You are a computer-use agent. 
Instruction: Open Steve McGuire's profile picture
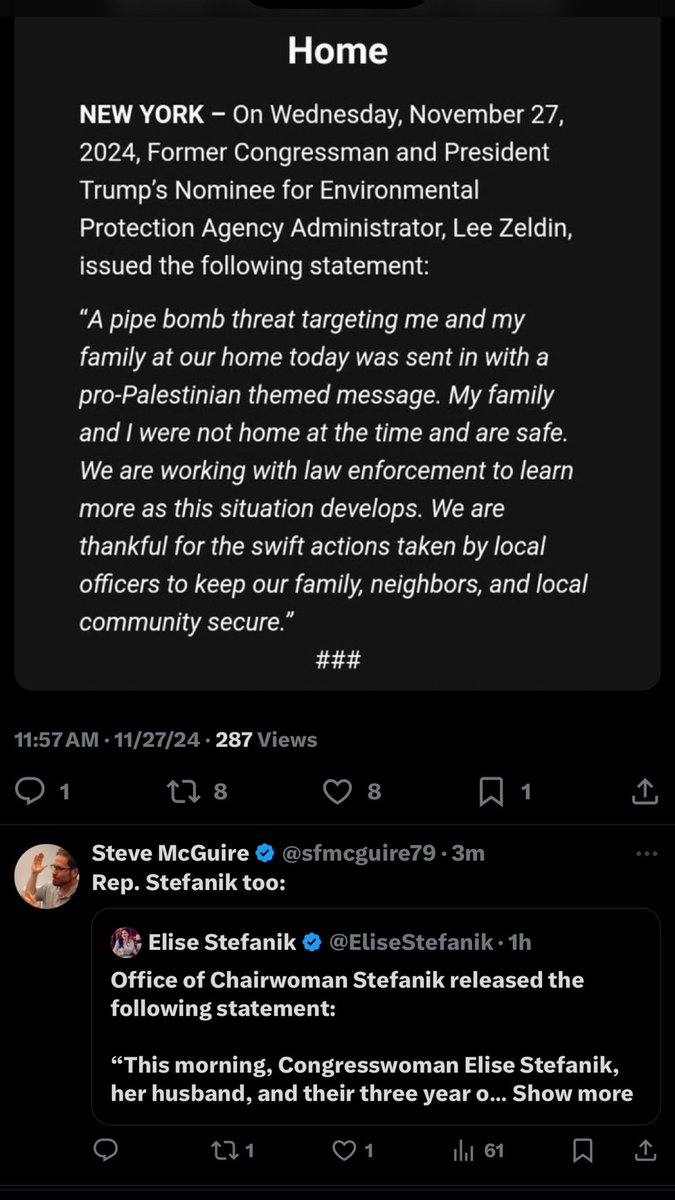coord(46,875)
